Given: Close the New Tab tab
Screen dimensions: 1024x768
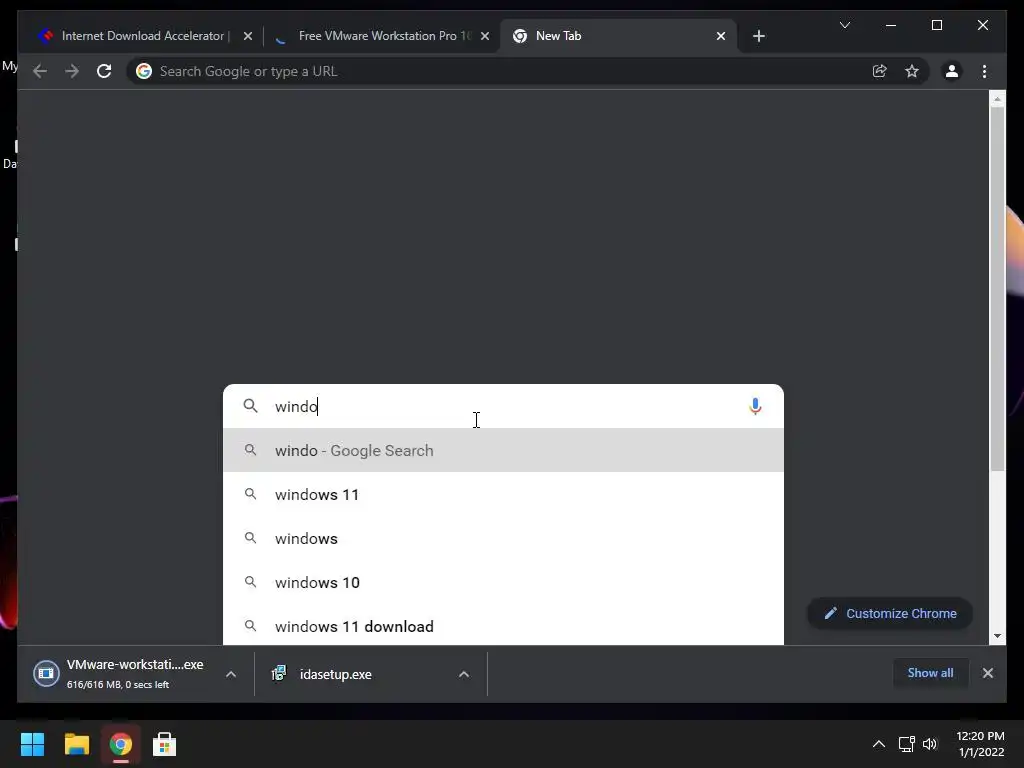Looking at the screenshot, I should tap(720, 36).
